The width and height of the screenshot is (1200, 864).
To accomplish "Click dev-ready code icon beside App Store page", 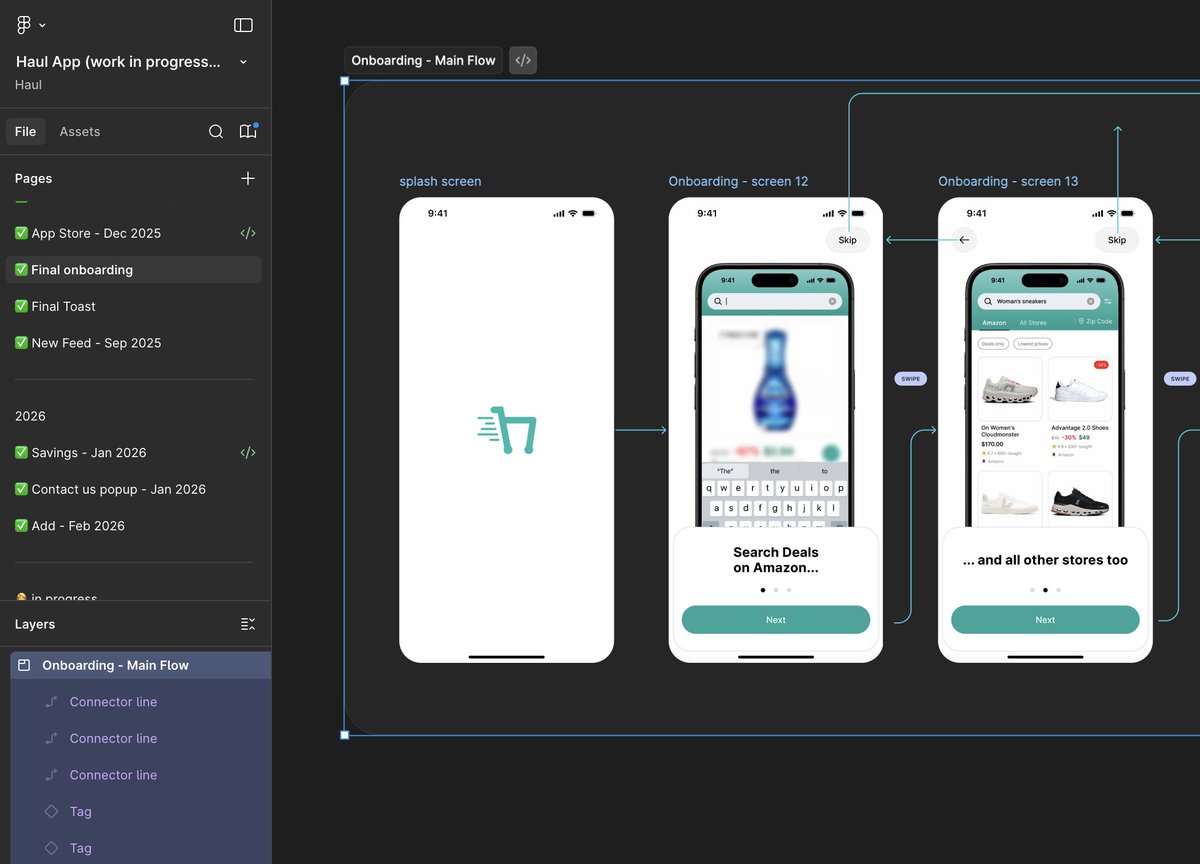I will [248, 233].
